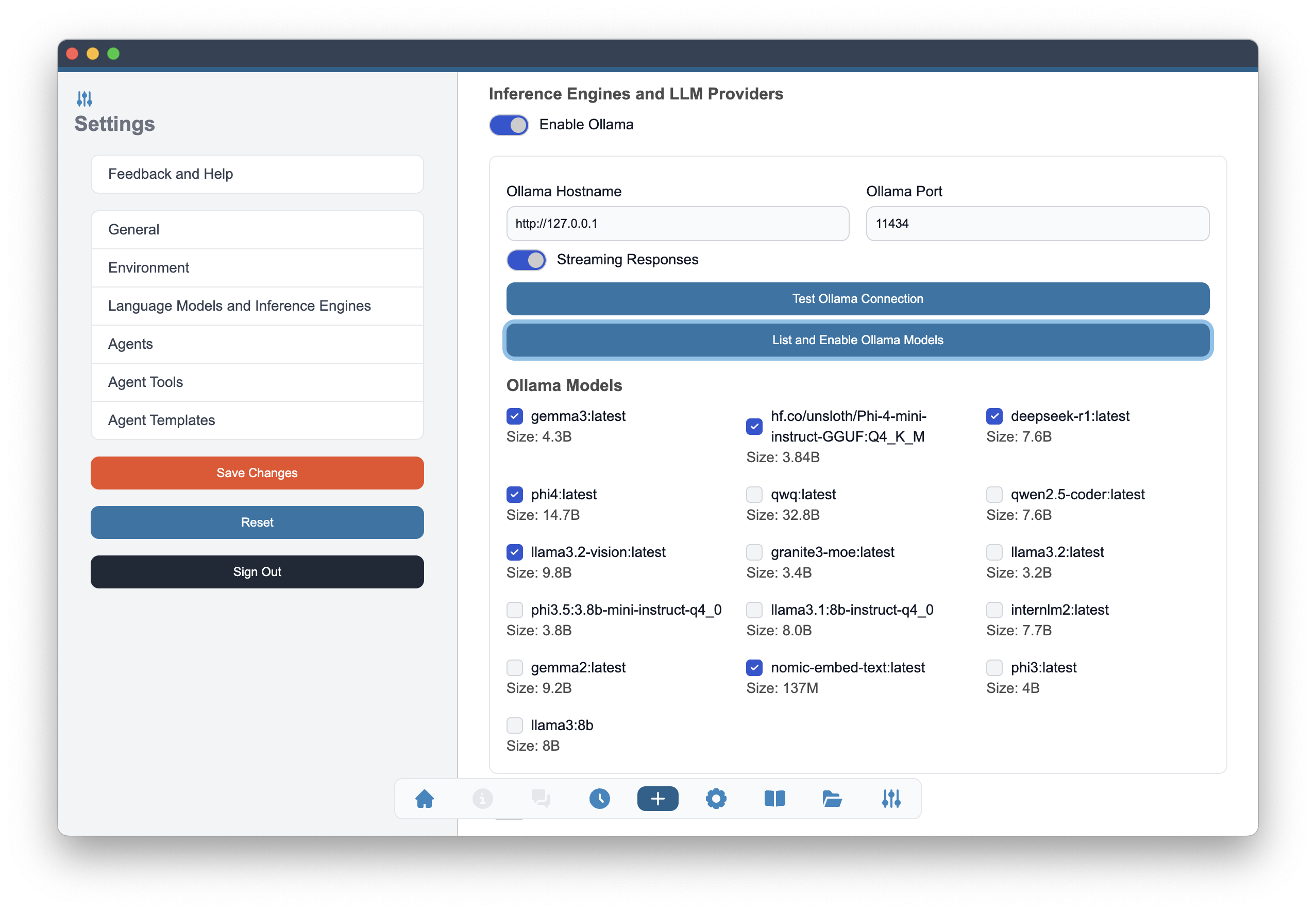Screen dimensions: 1316x912
Task: Click into the Ollama Port field
Action: (x=1037, y=224)
